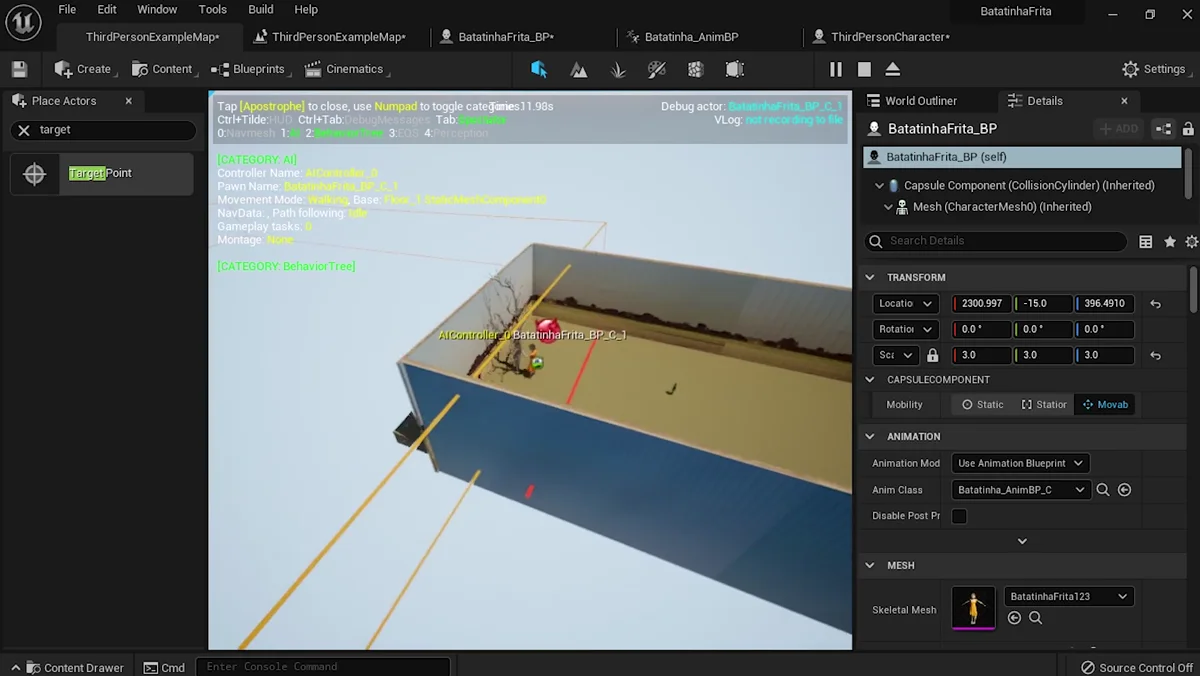Open the Rotation type dropdown
1200x676 pixels.
tap(905, 329)
